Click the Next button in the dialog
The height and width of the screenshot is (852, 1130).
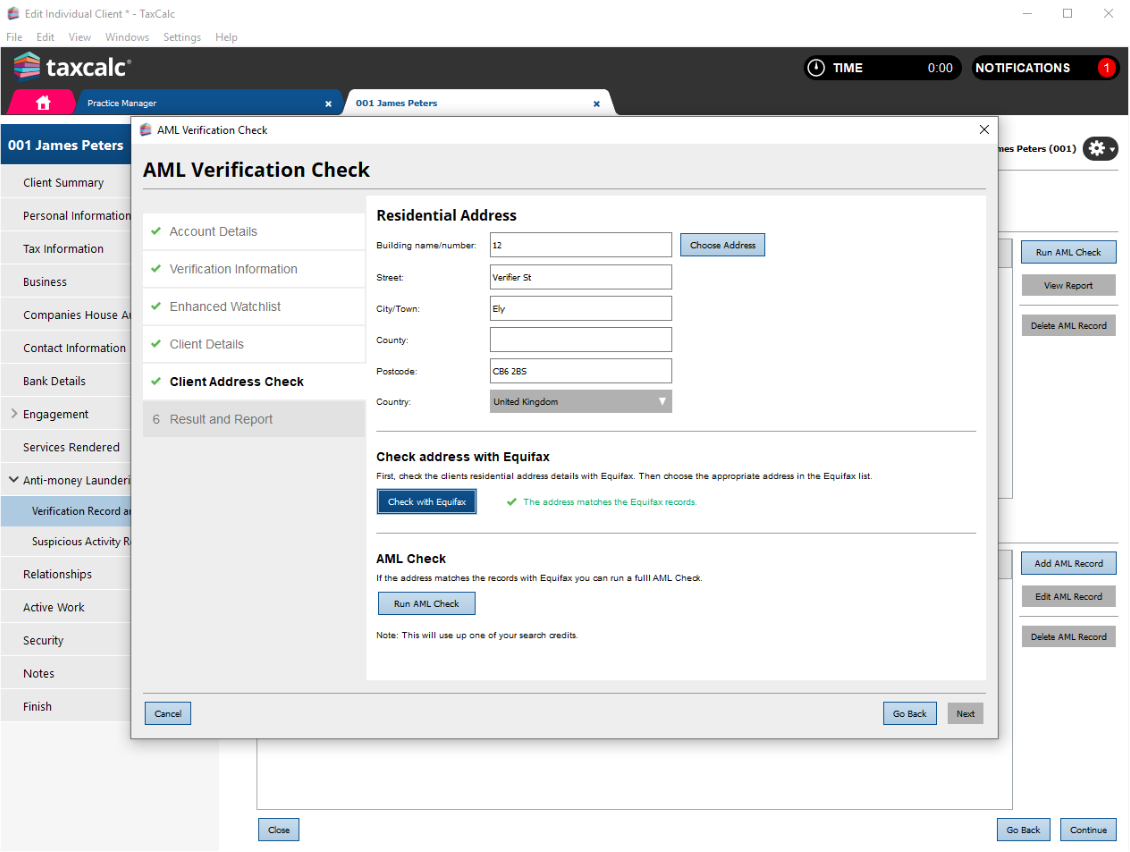coord(965,714)
